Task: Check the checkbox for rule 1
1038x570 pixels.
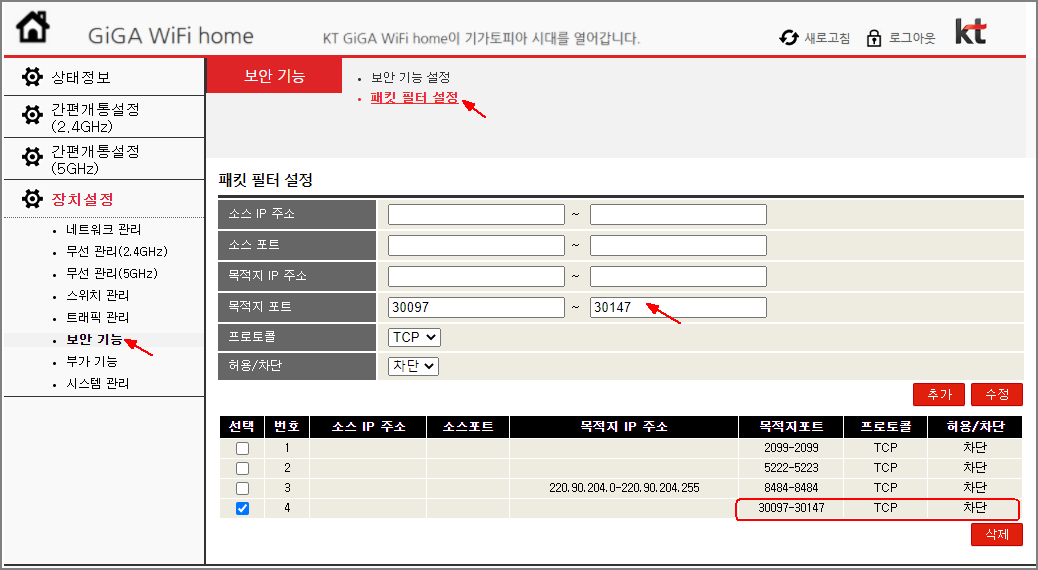Action: pos(242,448)
